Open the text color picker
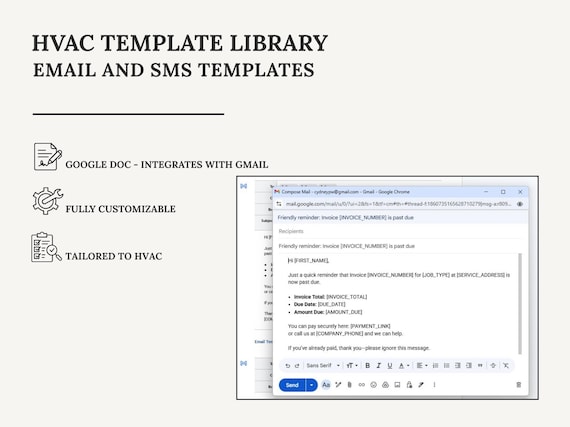Screen dimensions: 570x427 point(404,366)
